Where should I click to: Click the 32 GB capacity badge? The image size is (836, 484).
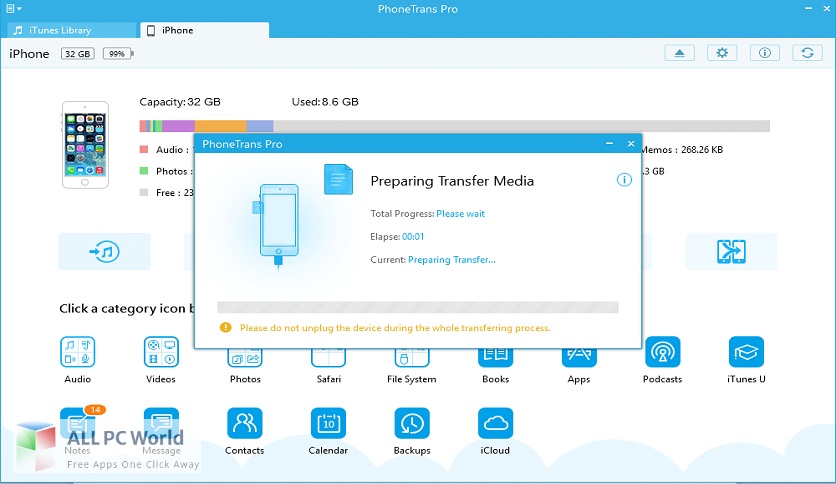pyautogui.click(x=78, y=53)
